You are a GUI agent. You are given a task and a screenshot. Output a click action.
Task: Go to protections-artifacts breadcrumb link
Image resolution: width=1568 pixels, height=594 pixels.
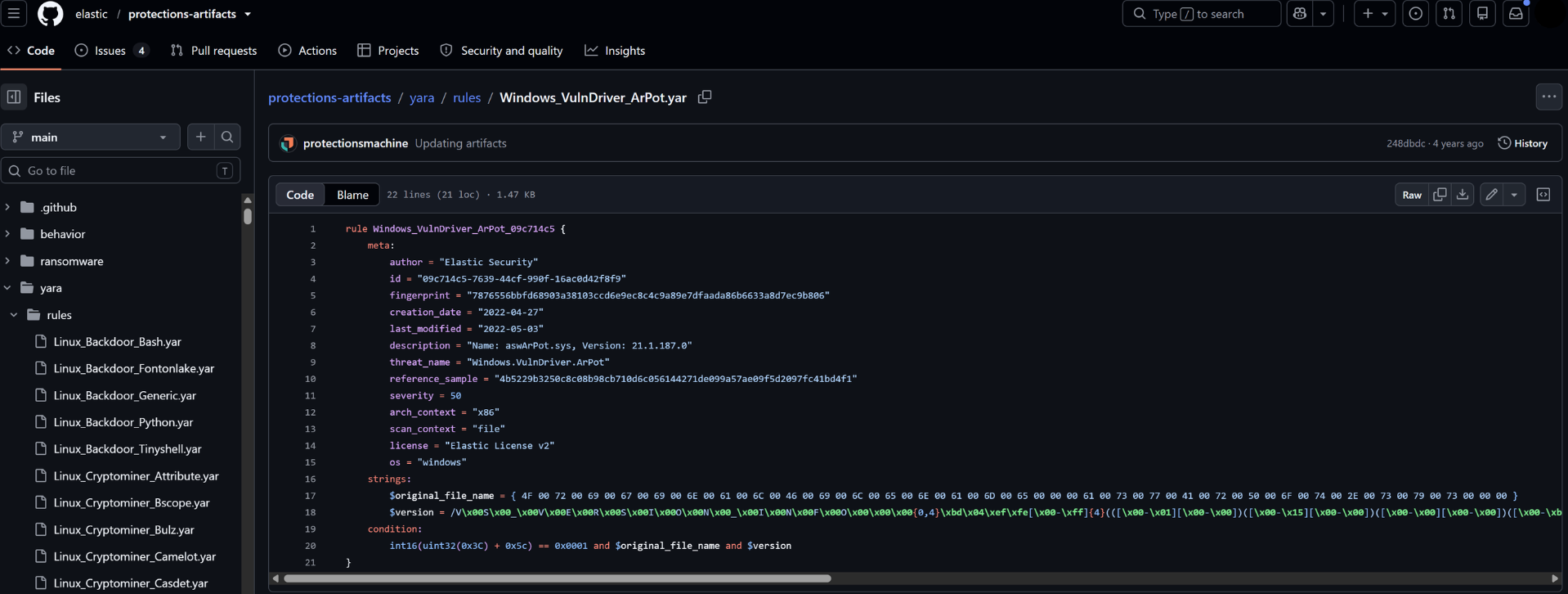click(329, 97)
